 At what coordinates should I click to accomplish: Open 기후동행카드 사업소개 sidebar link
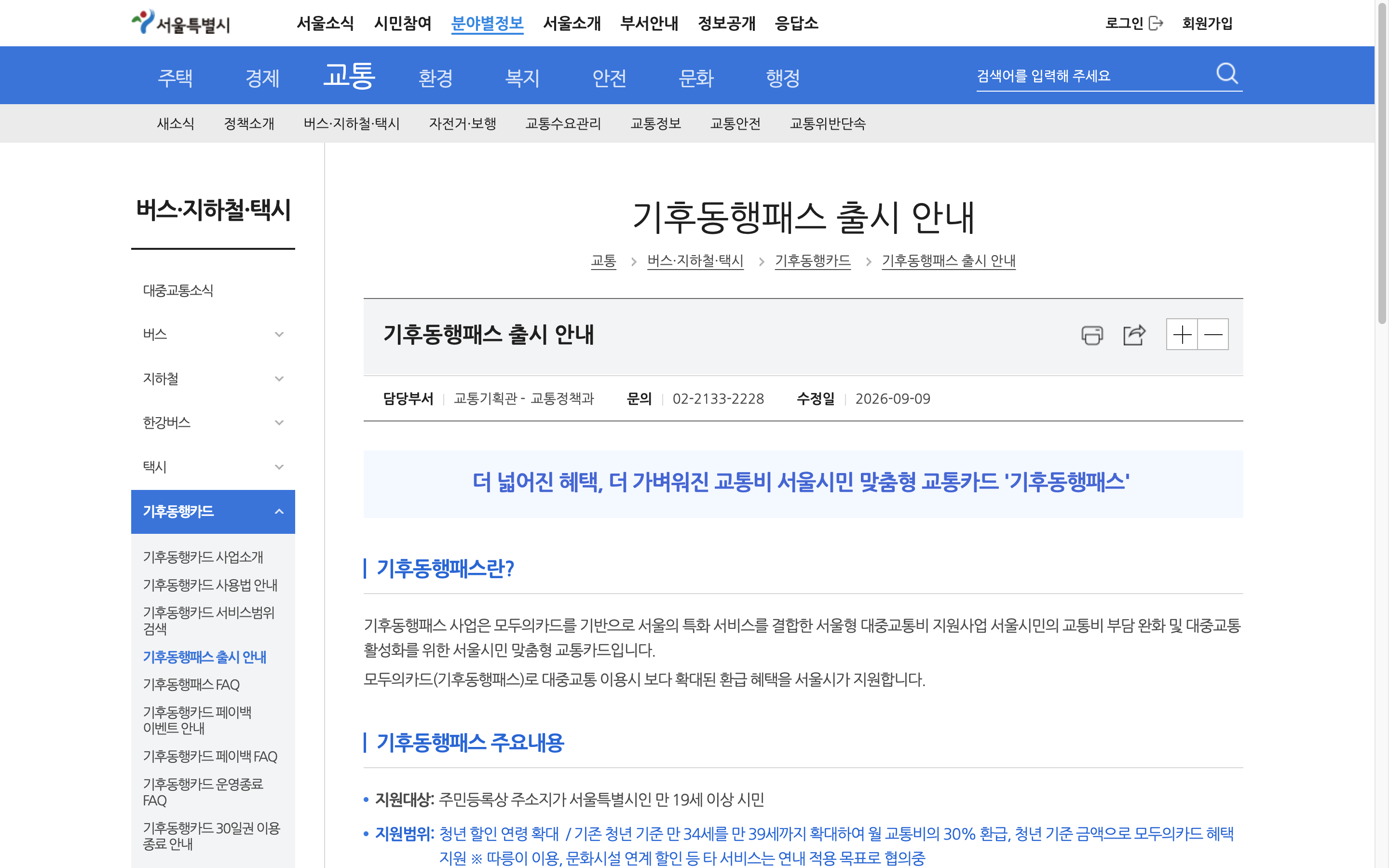pos(203,557)
